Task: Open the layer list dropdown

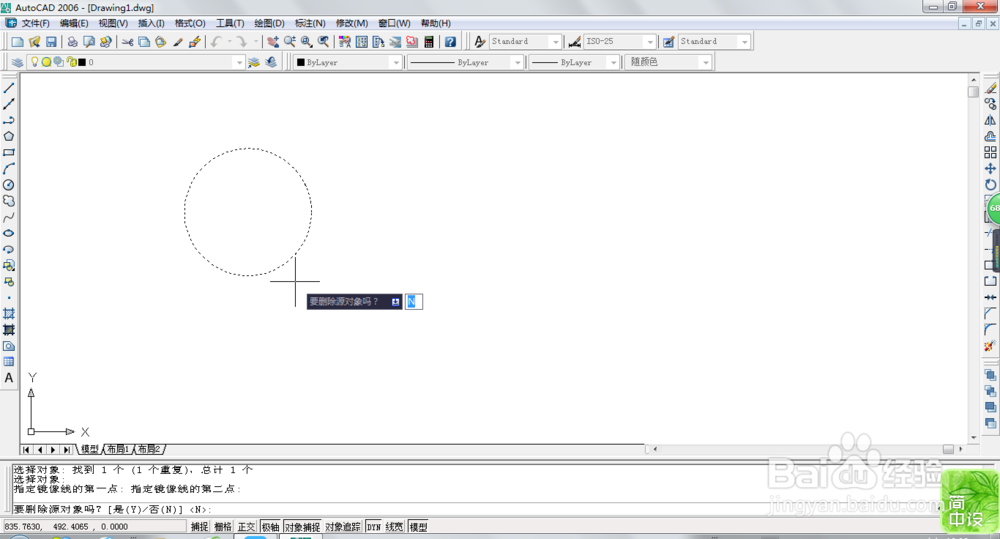Action: coord(239,63)
